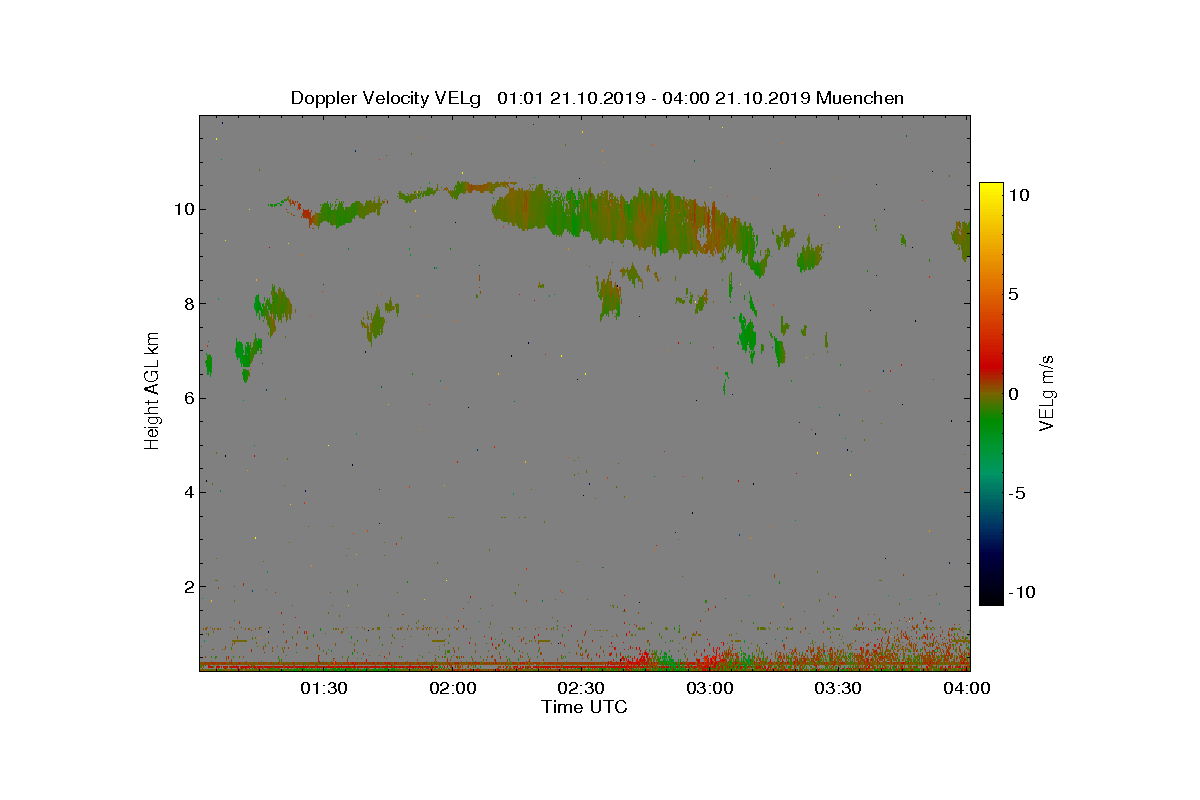This screenshot has height=800, width=1200.
Task: Click the 04:00 time axis label
Action: (x=967, y=688)
